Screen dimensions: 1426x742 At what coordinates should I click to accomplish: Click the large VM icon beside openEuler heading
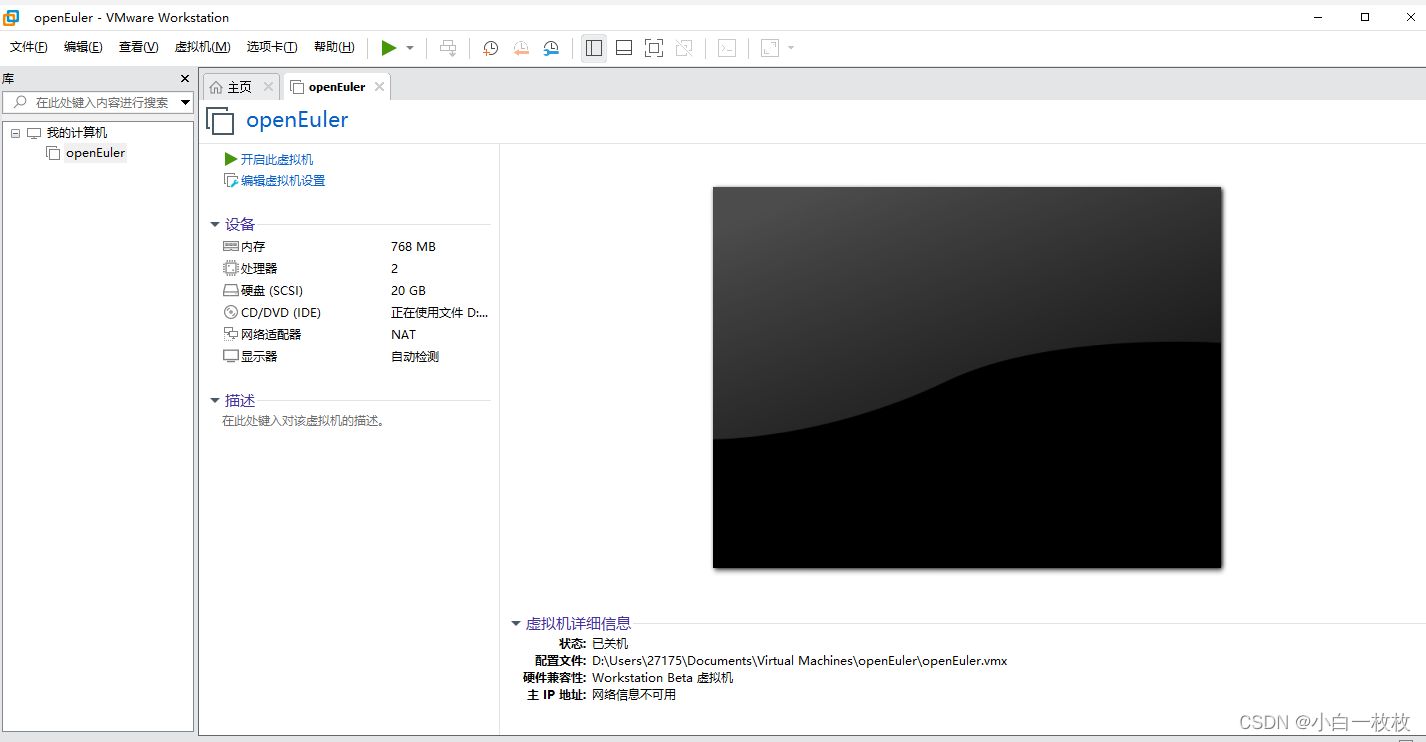pos(220,121)
